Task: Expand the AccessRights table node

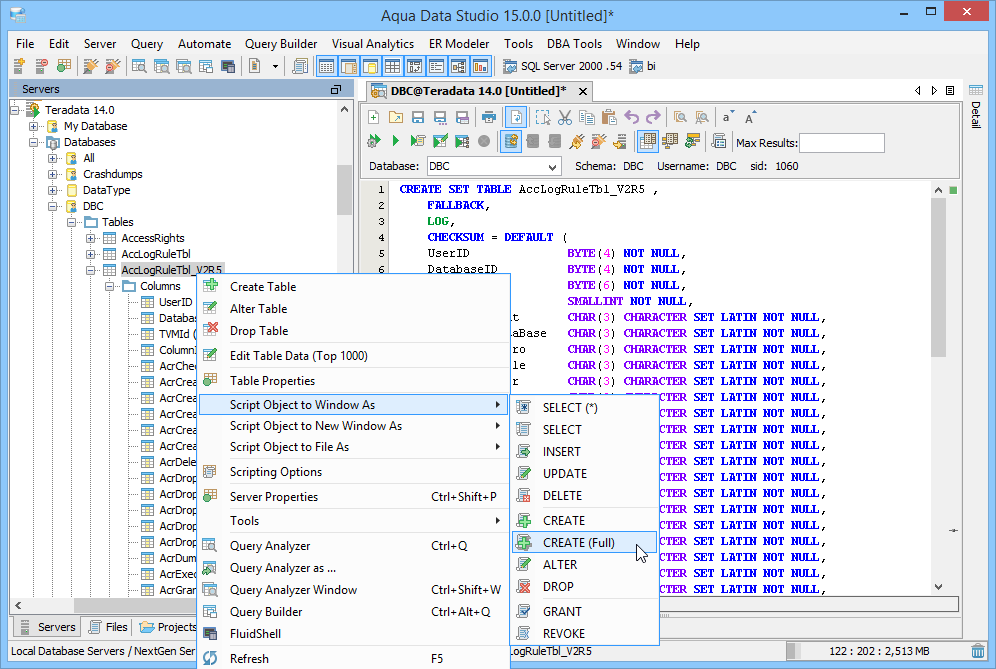Action: [x=91, y=238]
